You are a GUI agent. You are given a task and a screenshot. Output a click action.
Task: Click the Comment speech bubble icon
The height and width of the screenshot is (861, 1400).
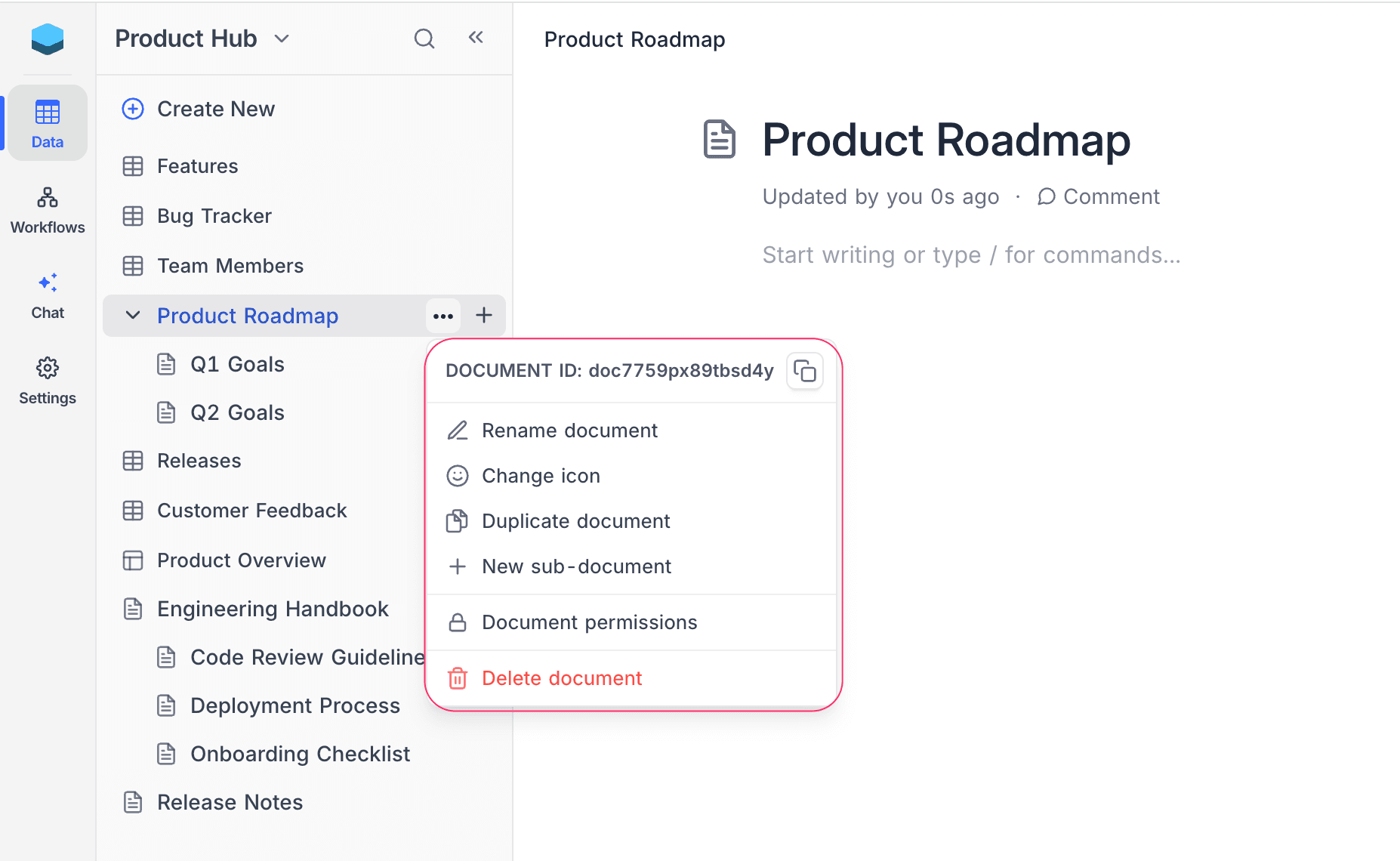(1046, 196)
